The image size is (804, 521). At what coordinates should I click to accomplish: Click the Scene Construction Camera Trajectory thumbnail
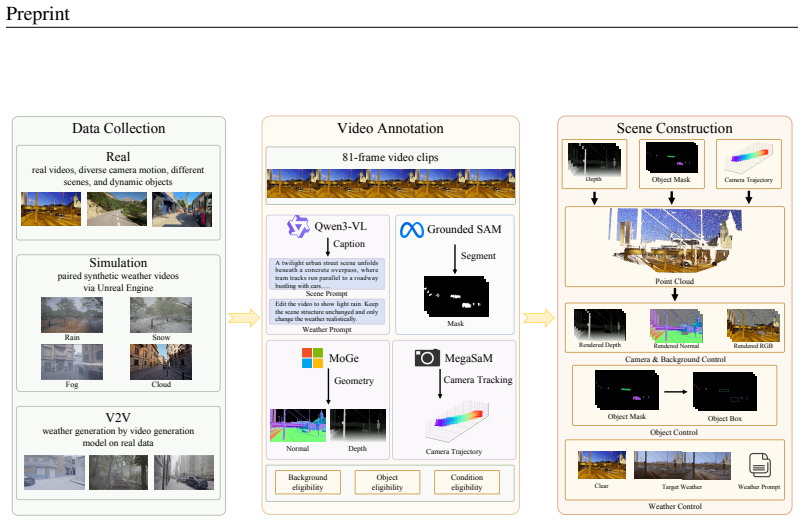click(749, 158)
